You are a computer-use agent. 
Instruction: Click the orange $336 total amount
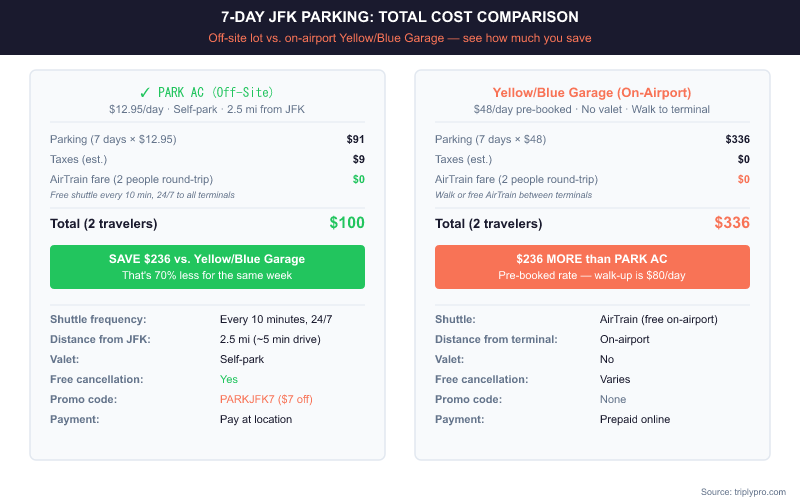[x=732, y=223]
